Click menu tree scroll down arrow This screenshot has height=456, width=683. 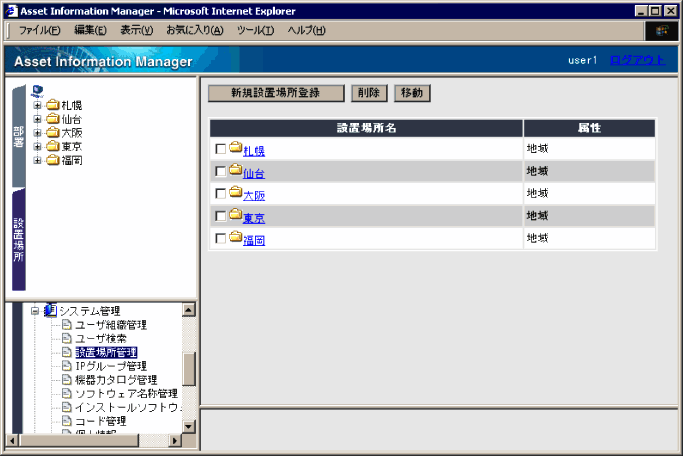coord(189,426)
